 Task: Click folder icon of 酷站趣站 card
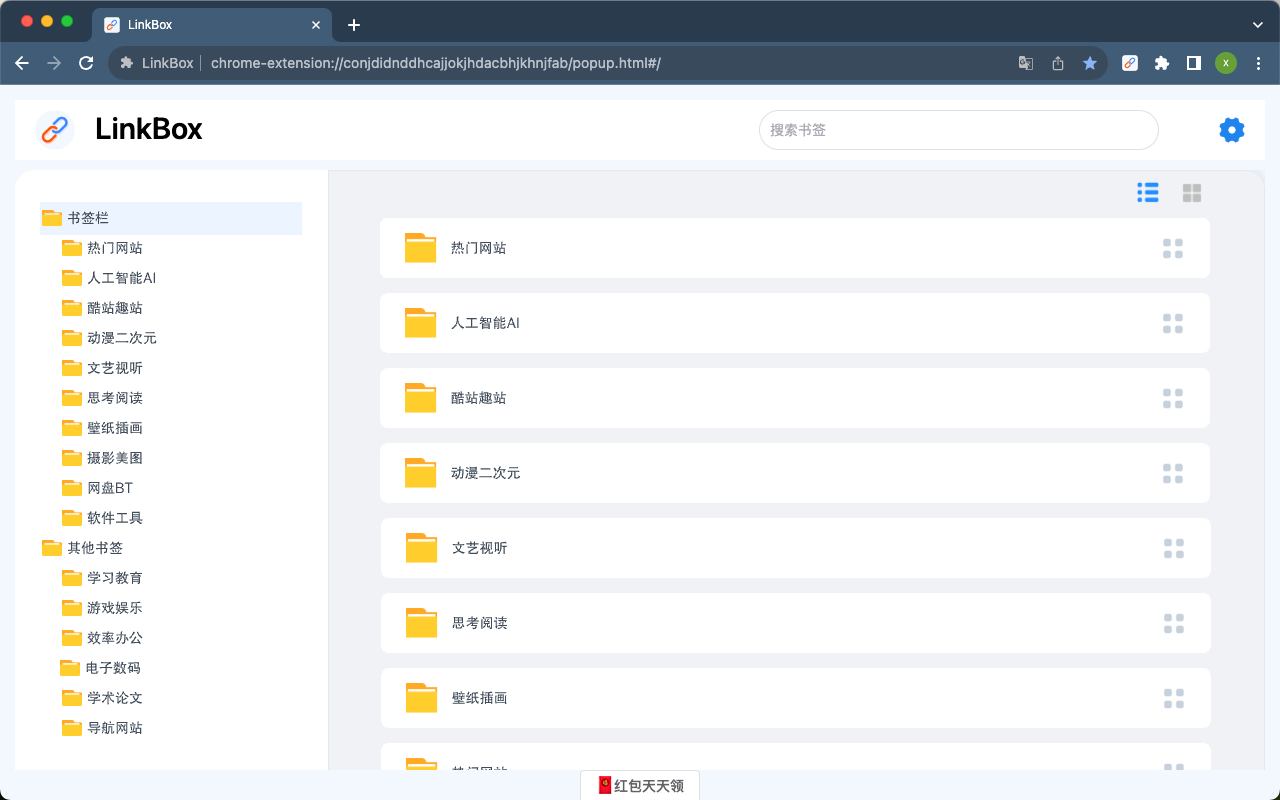point(421,398)
